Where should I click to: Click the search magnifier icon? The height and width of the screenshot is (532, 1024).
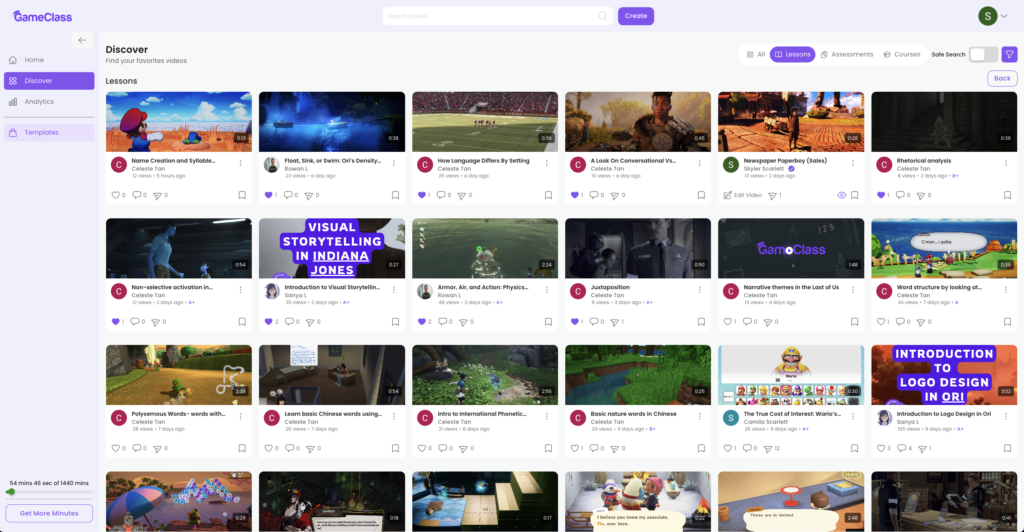point(603,16)
